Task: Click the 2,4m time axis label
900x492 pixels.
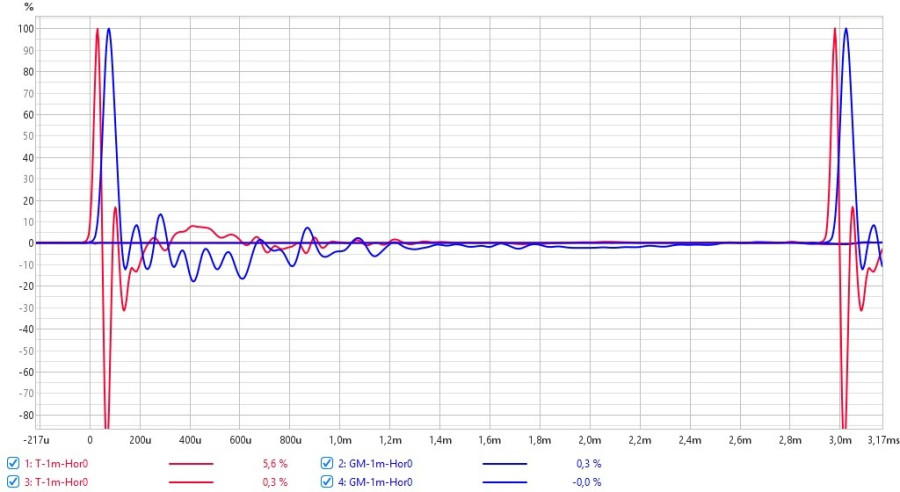Action: [x=690, y=440]
